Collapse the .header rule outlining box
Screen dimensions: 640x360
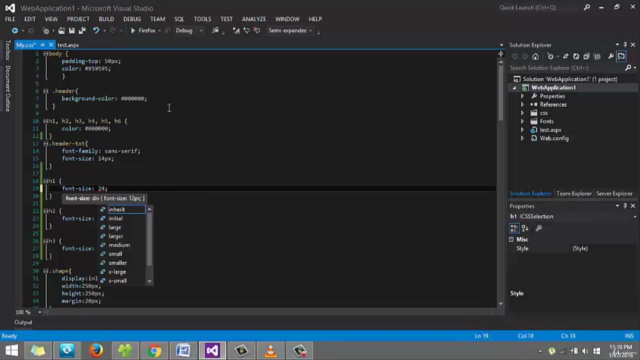tap(45, 91)
